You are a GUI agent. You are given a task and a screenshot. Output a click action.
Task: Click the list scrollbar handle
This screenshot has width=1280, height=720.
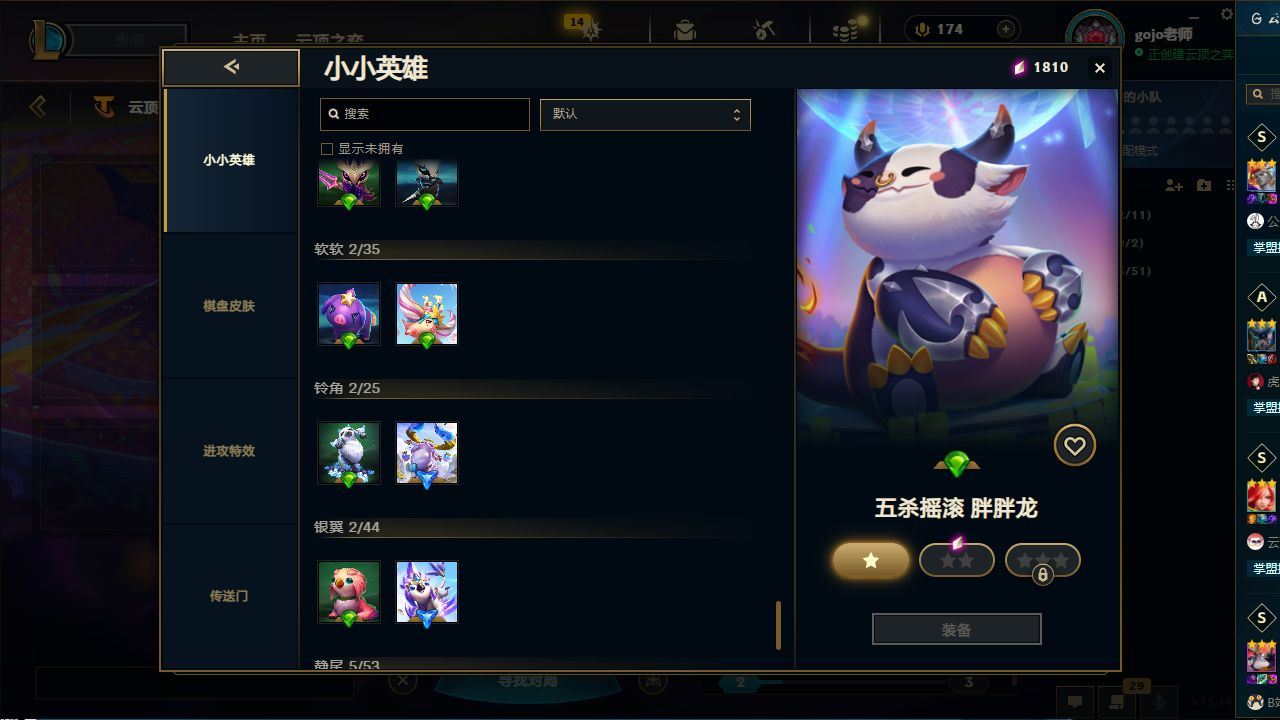(x=778, y=625)
